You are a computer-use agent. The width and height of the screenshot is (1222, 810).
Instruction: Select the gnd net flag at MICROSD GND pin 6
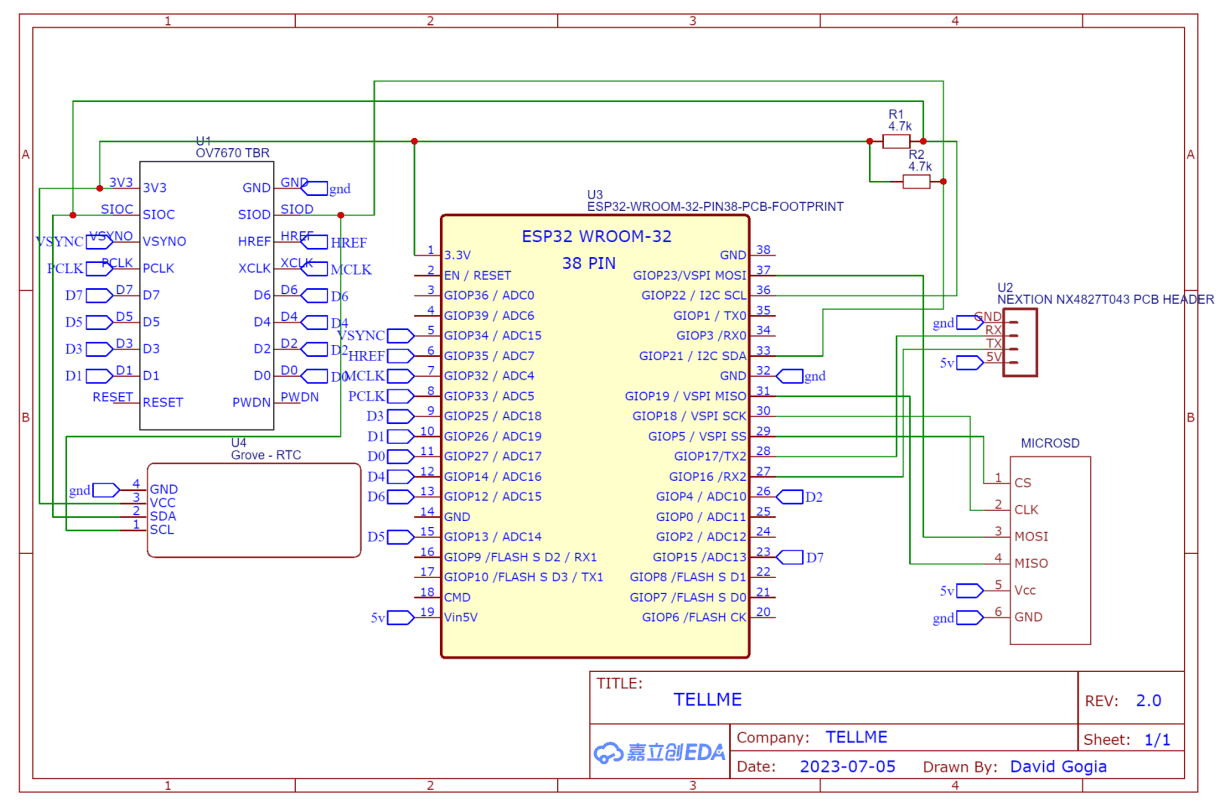click(x=970, y=618)
